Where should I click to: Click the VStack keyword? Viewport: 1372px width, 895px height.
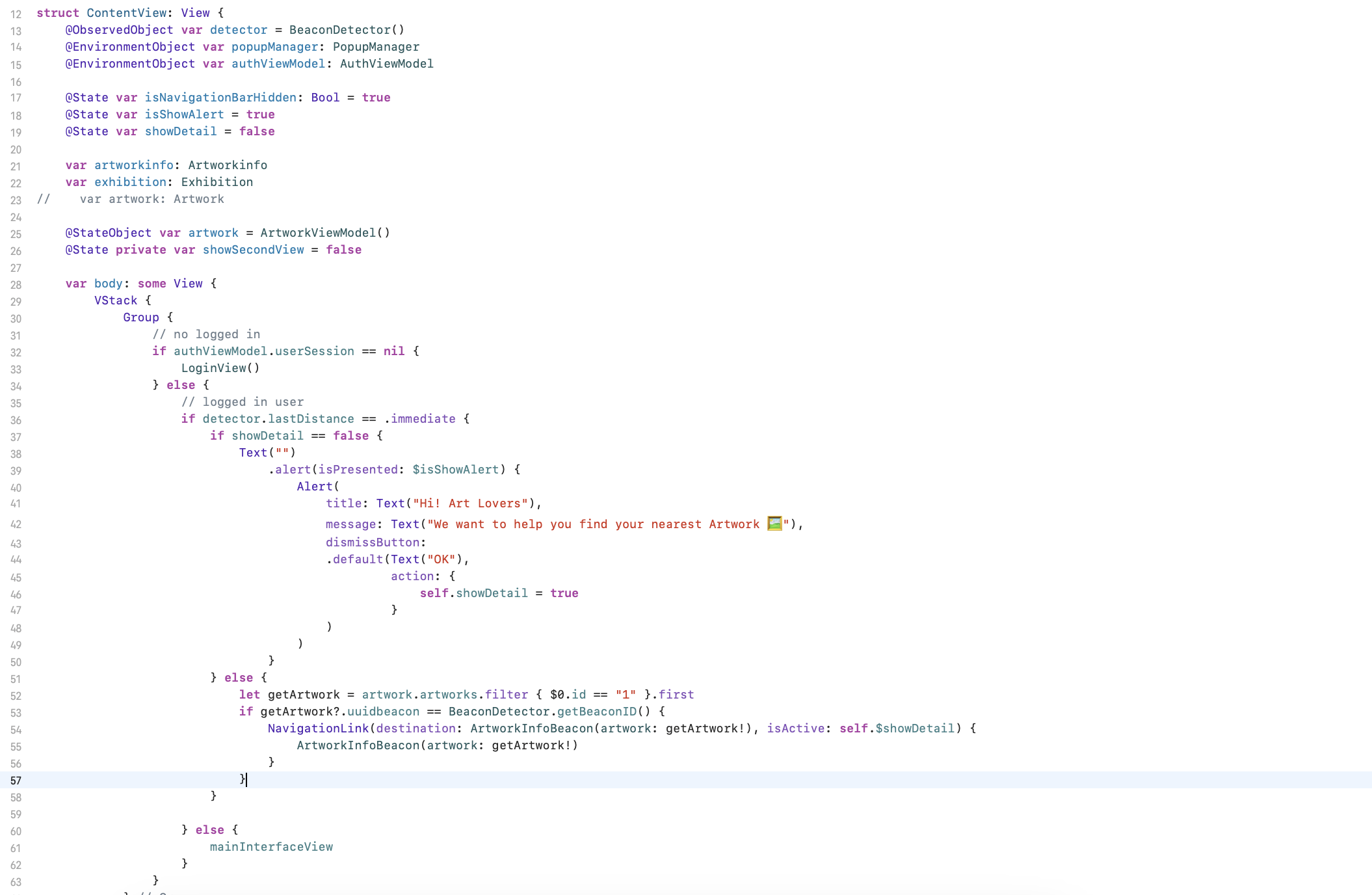click(116, 301)
